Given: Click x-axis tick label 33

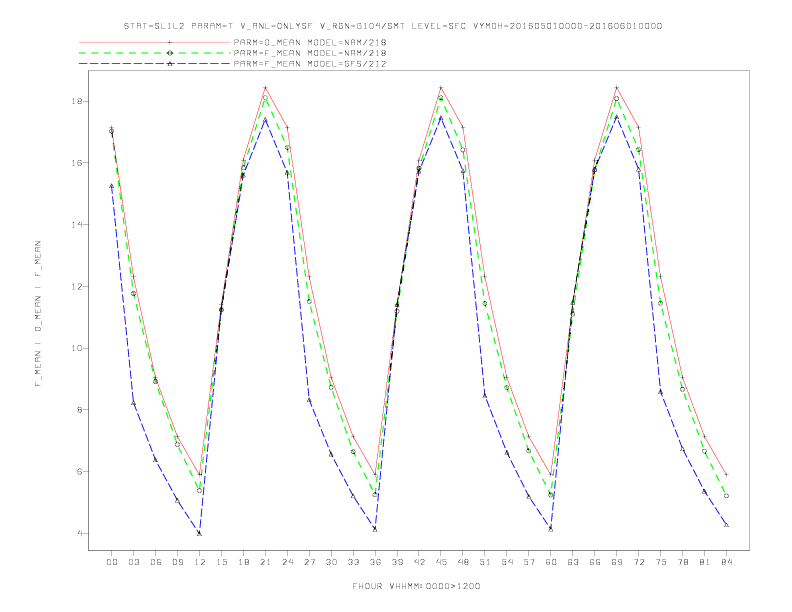Looking at the screenshot, I should [x=353, y=562].
